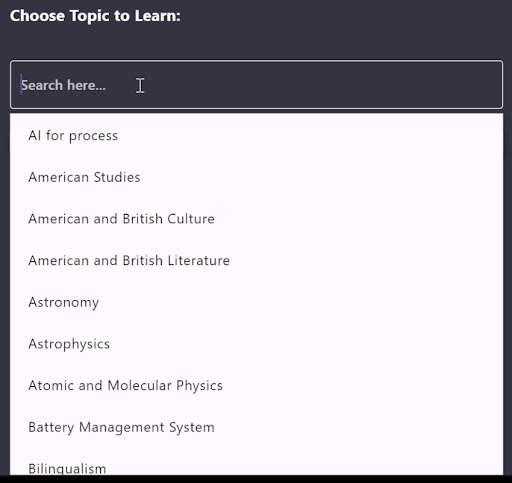The image size is (512, 483).
Task: Click the 'Search here...' input field
Action: [x=256, y=85]
